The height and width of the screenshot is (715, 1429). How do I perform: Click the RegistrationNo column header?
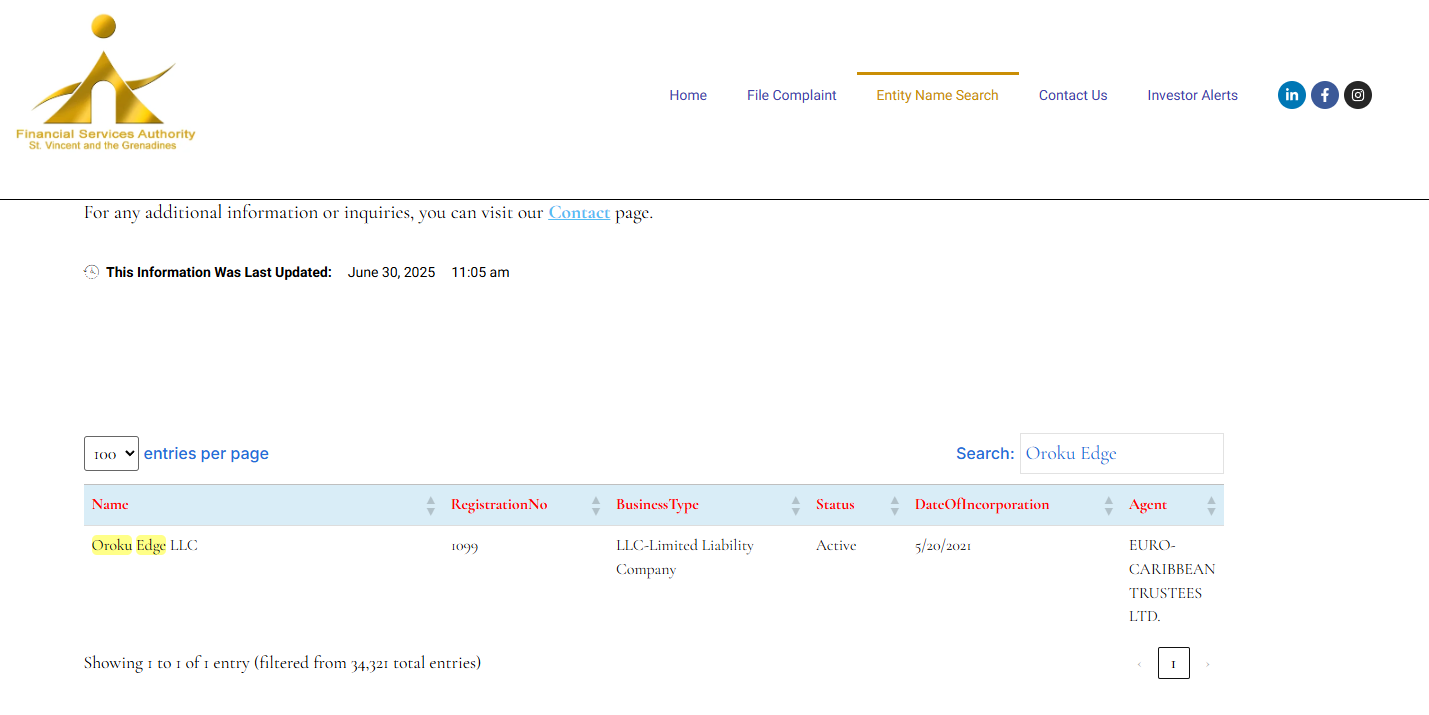pos(525,505)
